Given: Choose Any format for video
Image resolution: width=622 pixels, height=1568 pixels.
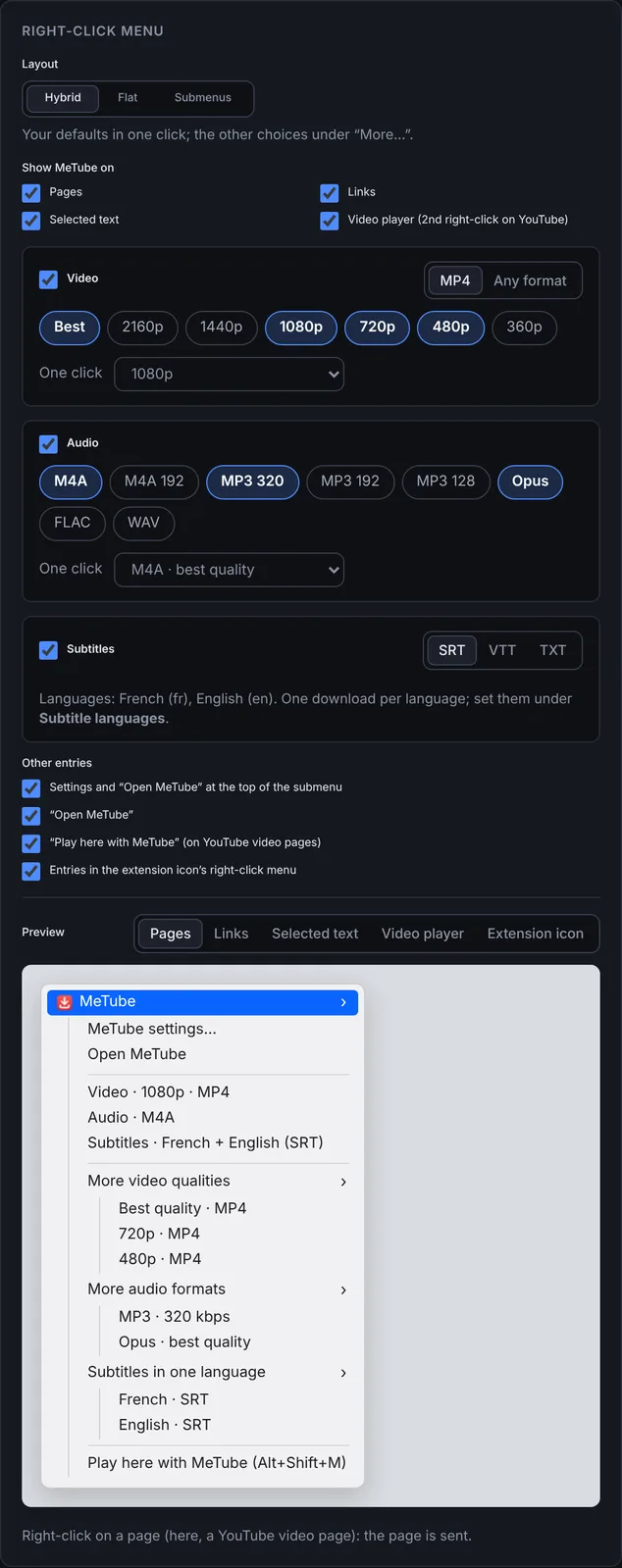Looking at the screenshot, I should coord(530,280).
